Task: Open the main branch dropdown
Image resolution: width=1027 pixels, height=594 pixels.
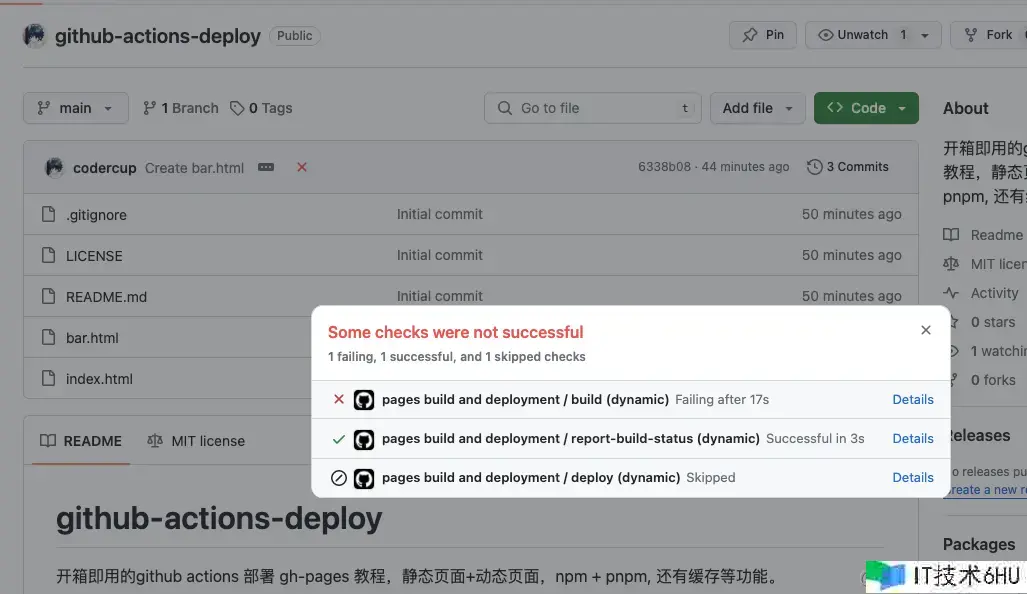Action: click(76, 108)
